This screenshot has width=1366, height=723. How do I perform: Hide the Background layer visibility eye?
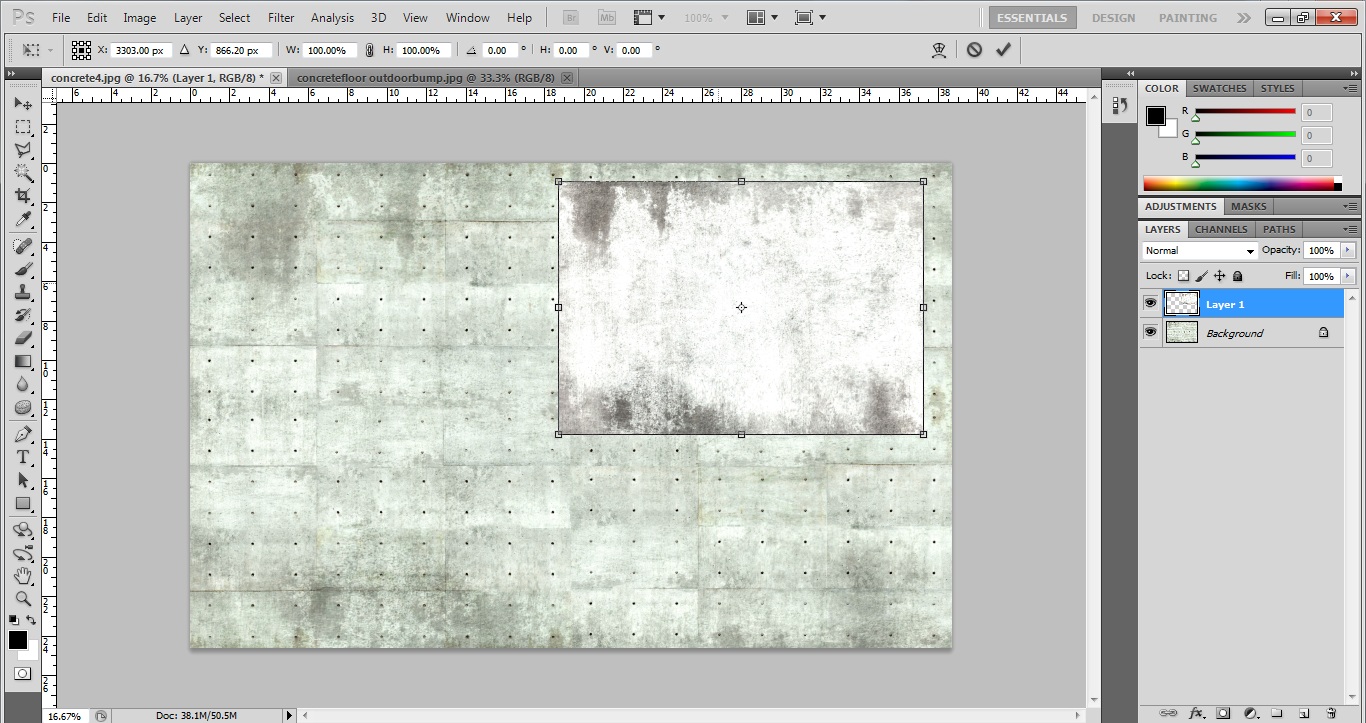click(x=1150, y=333)
